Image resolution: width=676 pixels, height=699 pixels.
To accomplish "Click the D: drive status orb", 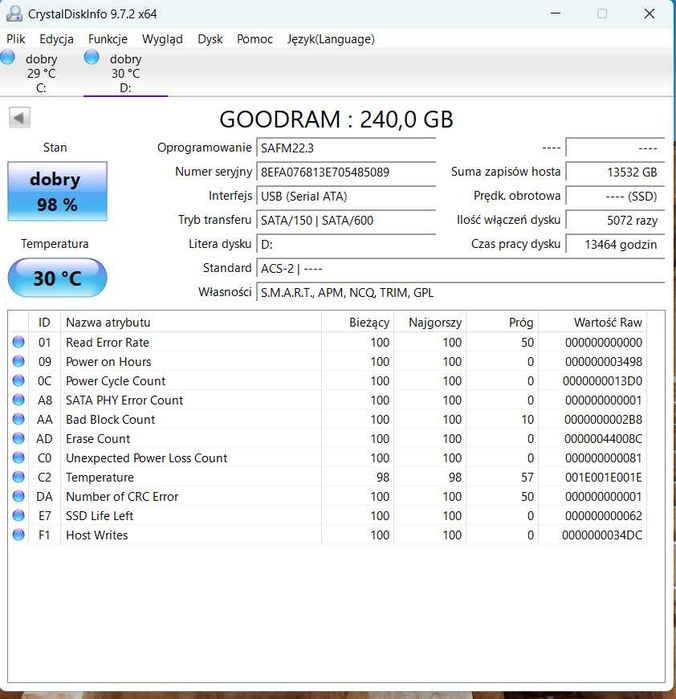I will click(x=91, y=57).
